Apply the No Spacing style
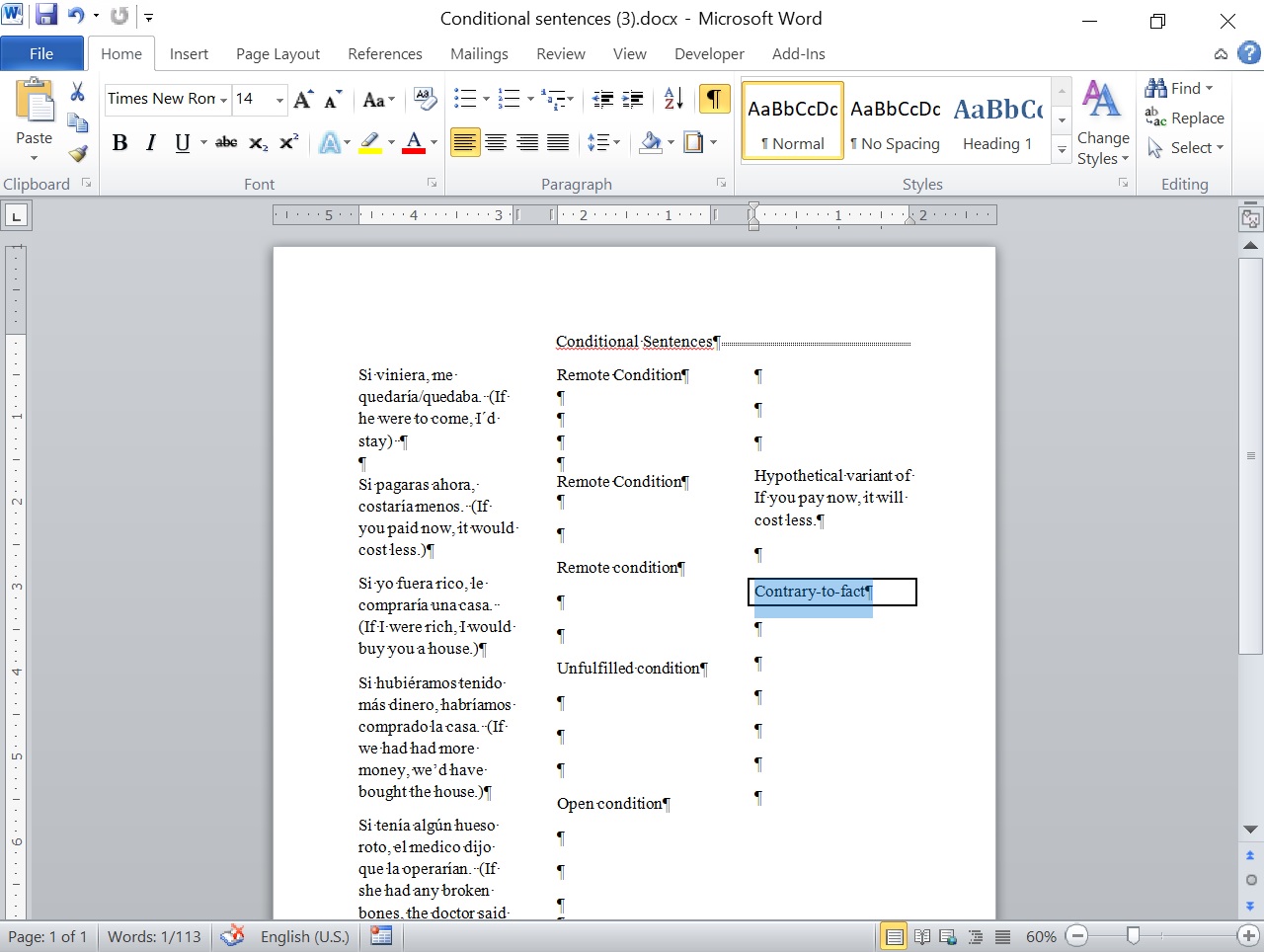This screenshot has height=952, width=1264. click(x=896, y=120)
